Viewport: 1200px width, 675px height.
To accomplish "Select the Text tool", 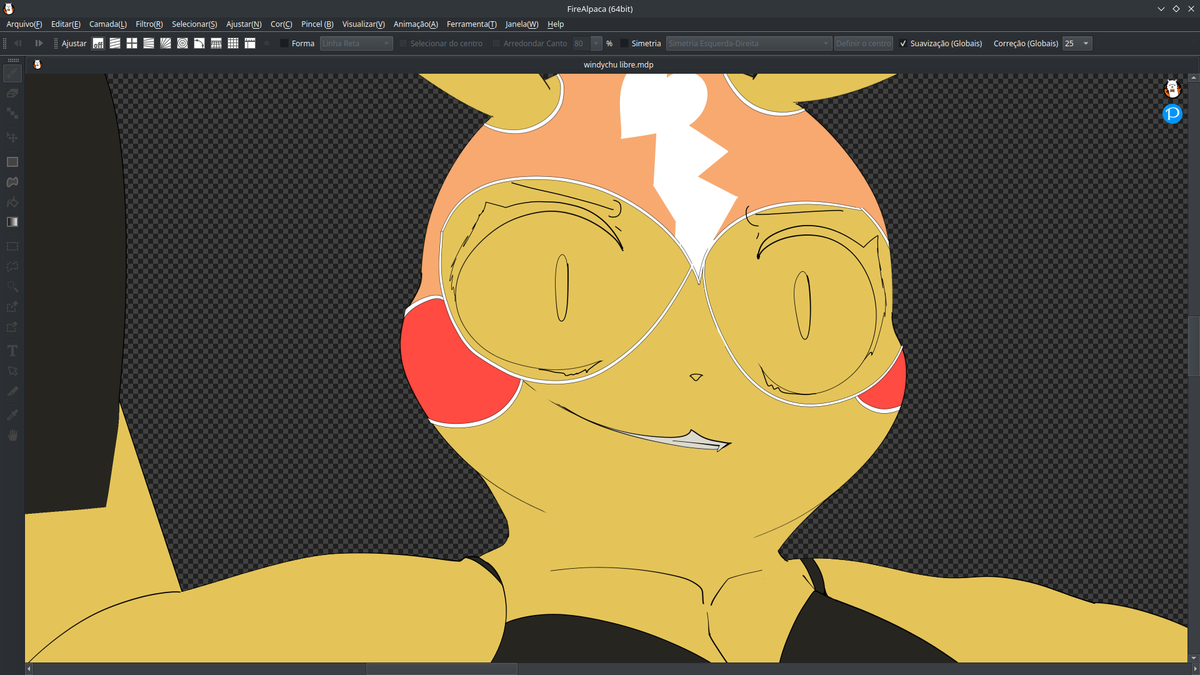I will [12, 351].
